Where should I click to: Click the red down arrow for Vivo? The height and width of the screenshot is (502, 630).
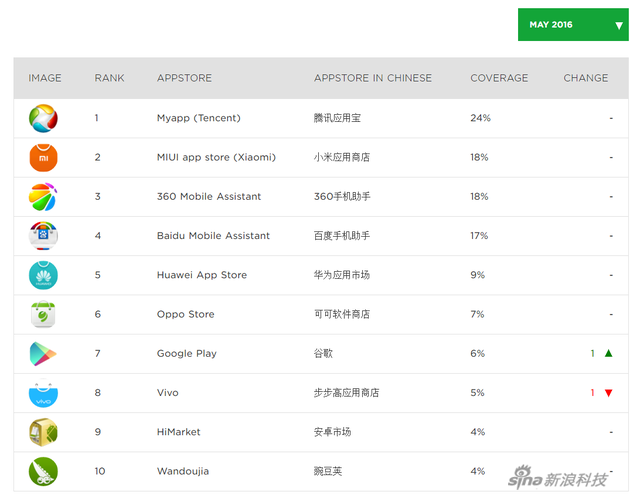coord(608,393)
